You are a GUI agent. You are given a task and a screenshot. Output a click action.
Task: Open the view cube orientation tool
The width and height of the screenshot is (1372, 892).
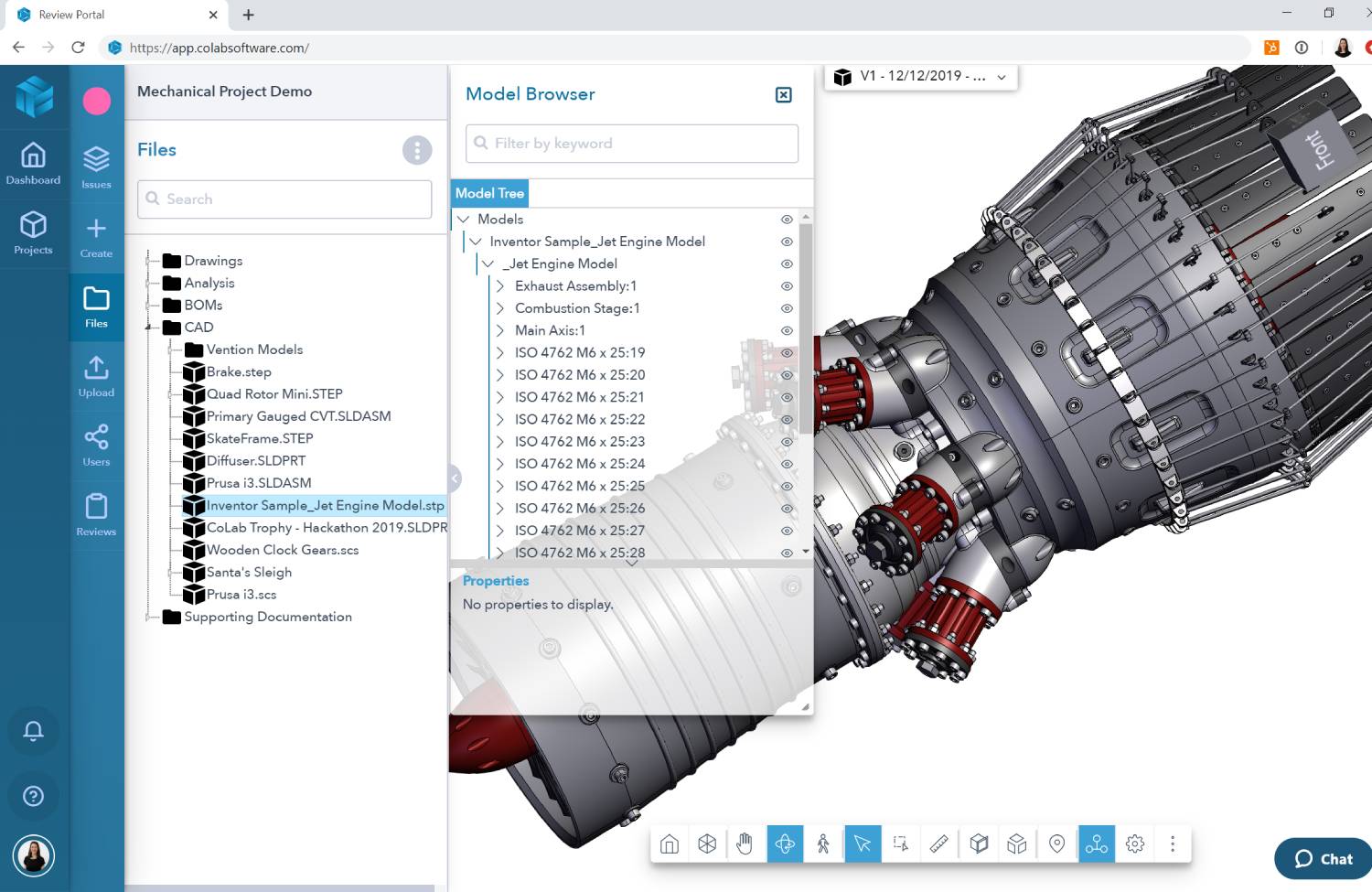pos(707,844)
